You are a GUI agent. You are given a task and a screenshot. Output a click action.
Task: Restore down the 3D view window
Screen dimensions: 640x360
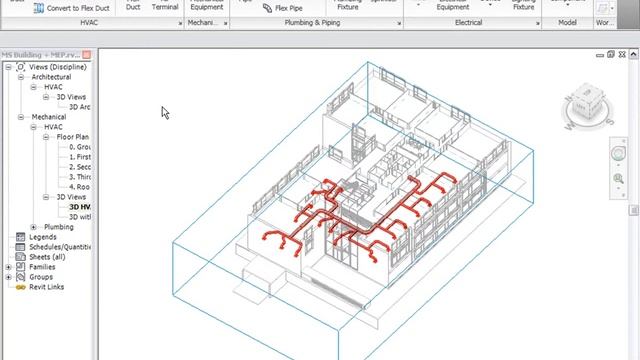point(611,54)
